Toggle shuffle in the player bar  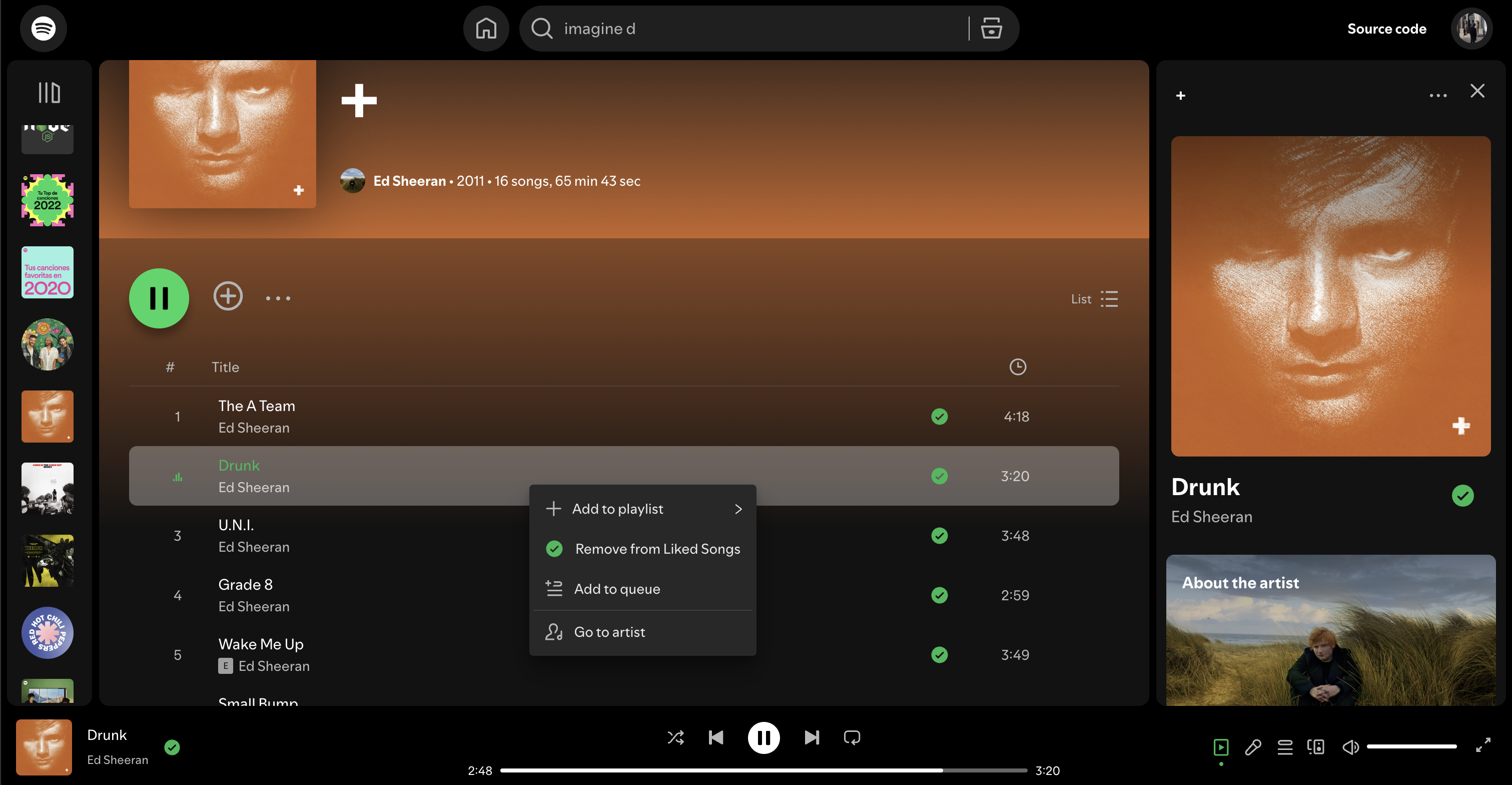675,737
